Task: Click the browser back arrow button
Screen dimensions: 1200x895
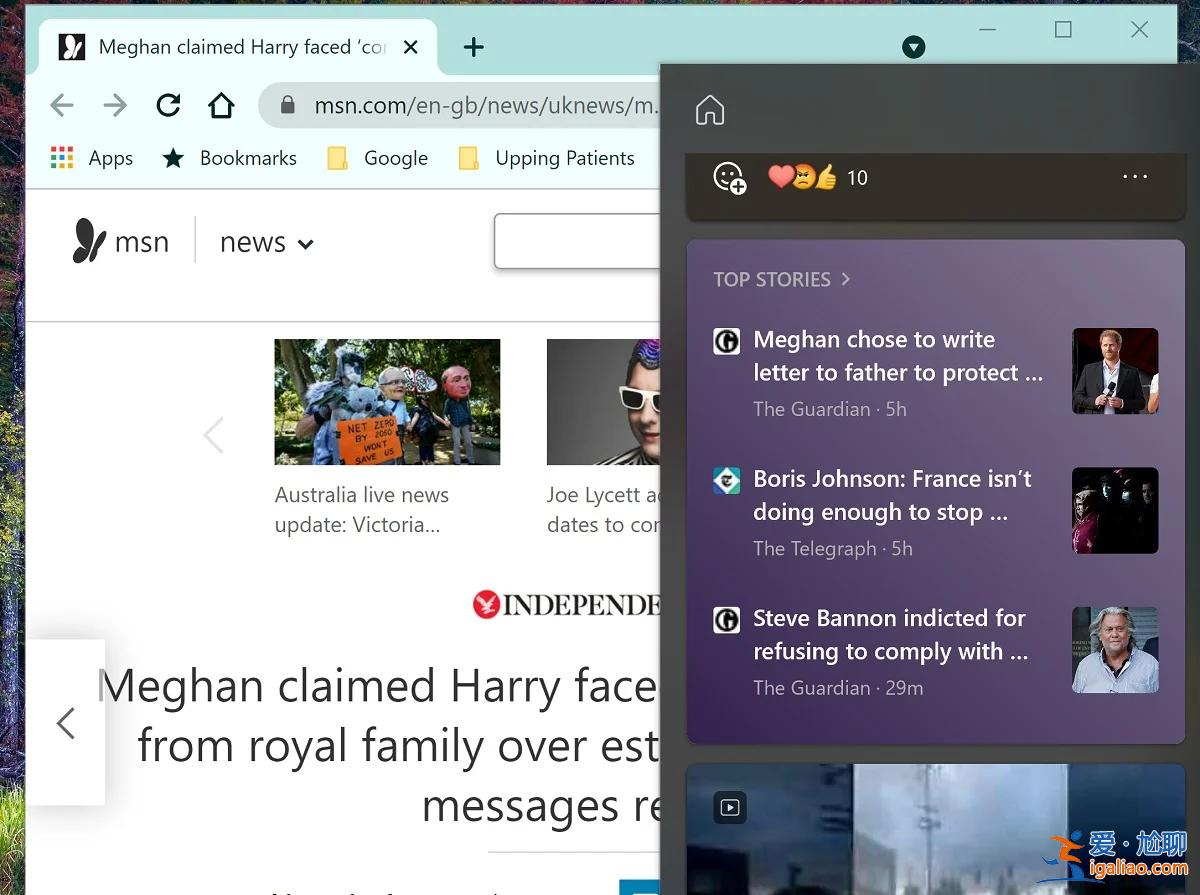Action: click(x=62, y=105)
